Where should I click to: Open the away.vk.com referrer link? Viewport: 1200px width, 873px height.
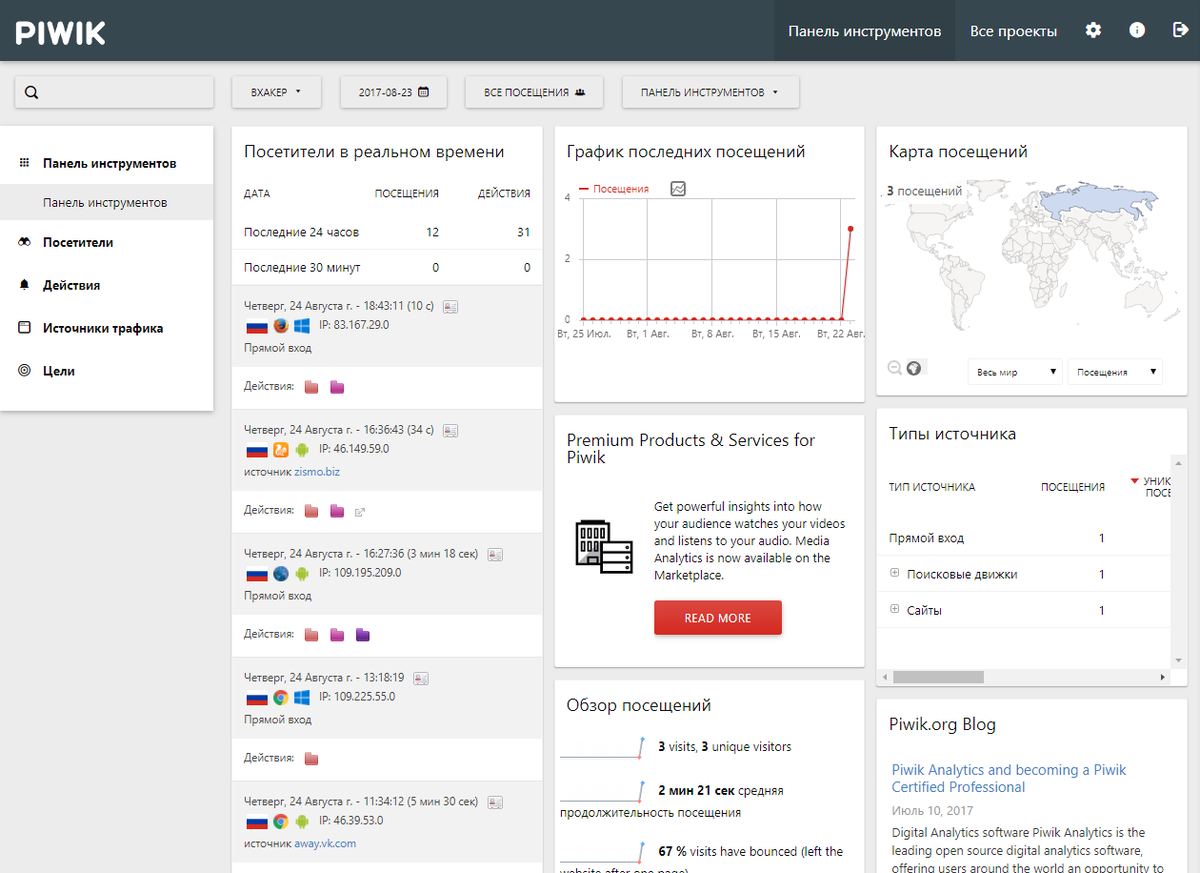pyautogui.click(x=325, y=843)
